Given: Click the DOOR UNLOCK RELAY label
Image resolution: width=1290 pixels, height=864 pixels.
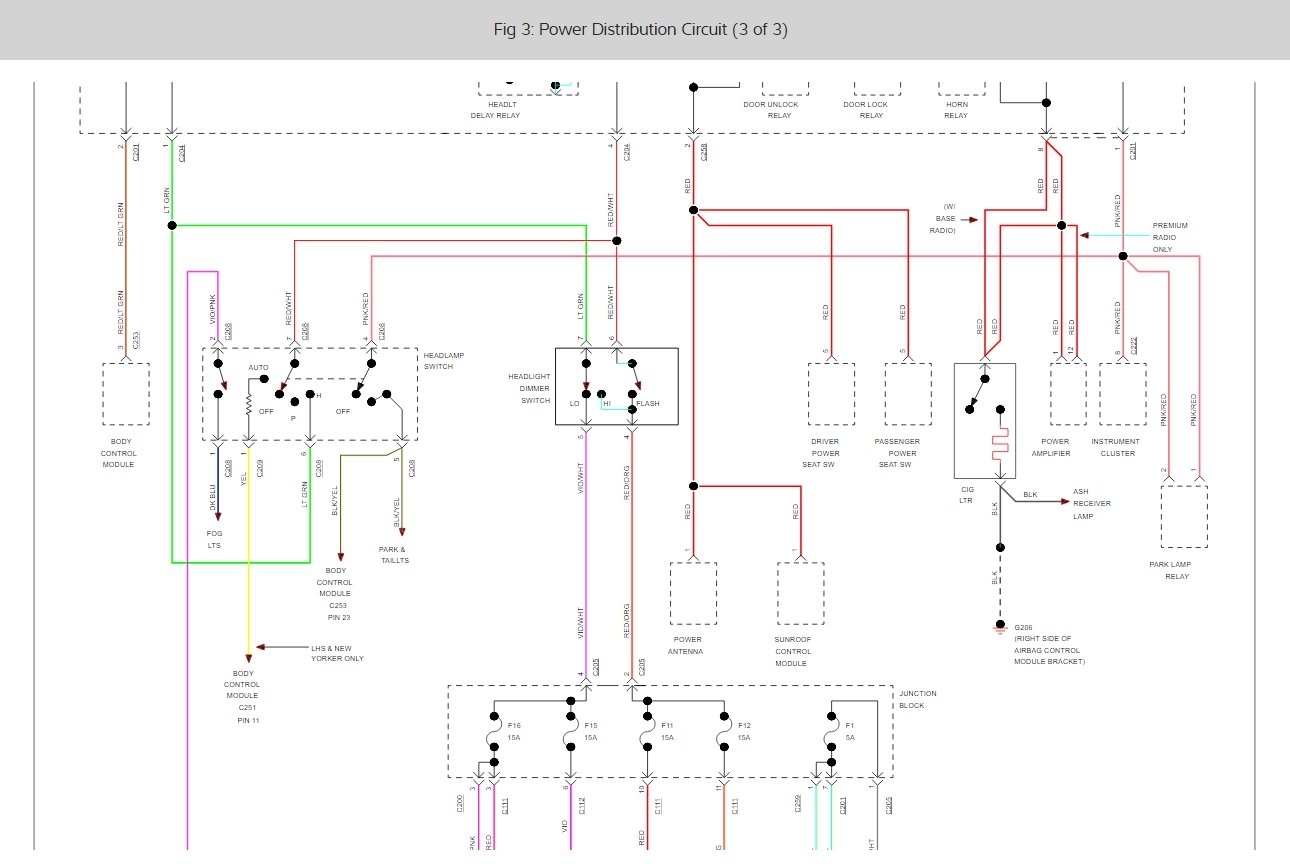Looking at the screenshot, I should [771, 109].
